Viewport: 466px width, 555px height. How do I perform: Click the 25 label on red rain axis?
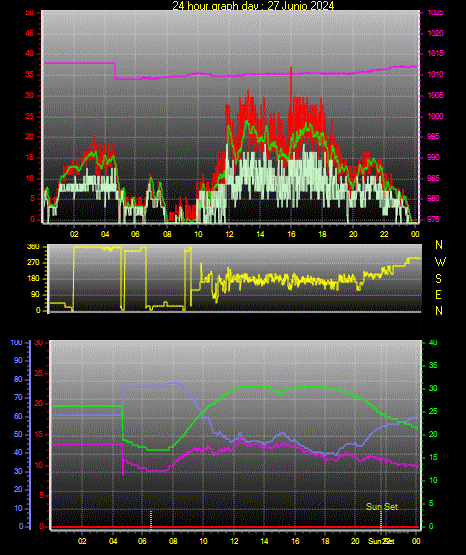[39, 373]
